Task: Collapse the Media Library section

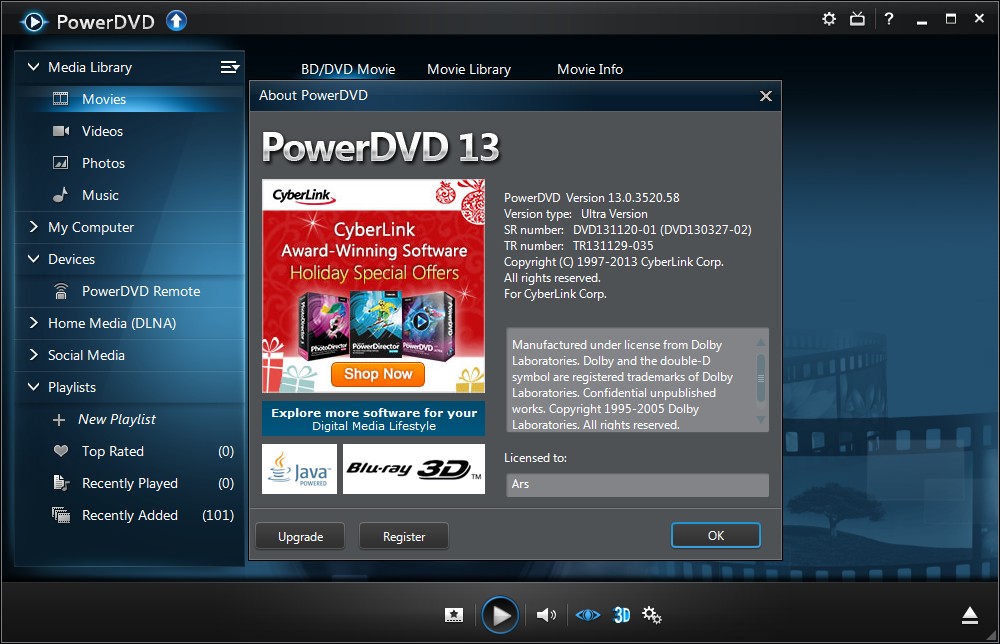Action: pyautogui.click(x=33, y=67)
